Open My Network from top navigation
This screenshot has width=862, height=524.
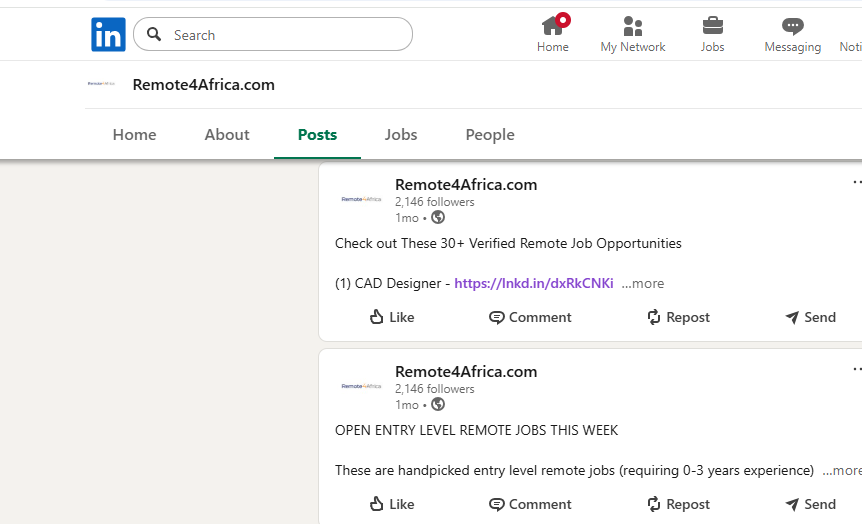632,34
